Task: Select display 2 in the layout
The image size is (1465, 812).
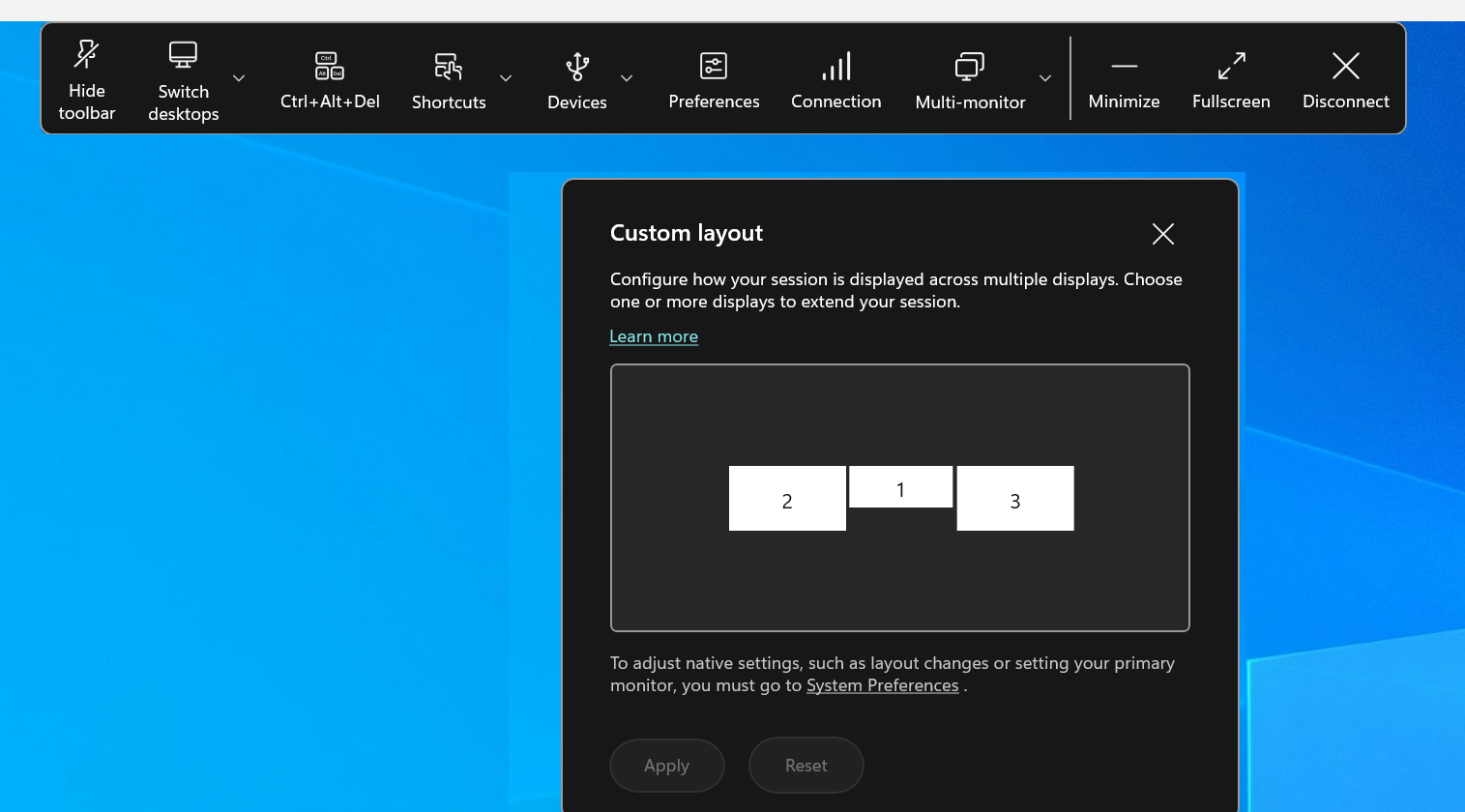Action: tap(787, 499)
